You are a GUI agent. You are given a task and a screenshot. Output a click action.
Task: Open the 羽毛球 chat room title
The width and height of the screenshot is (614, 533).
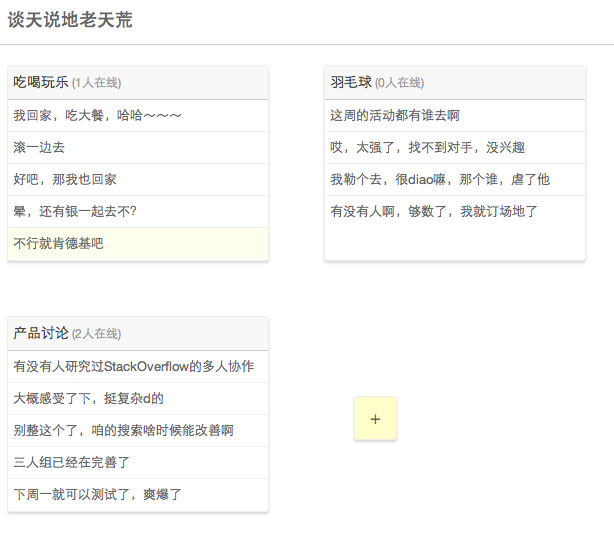(351, 82)
